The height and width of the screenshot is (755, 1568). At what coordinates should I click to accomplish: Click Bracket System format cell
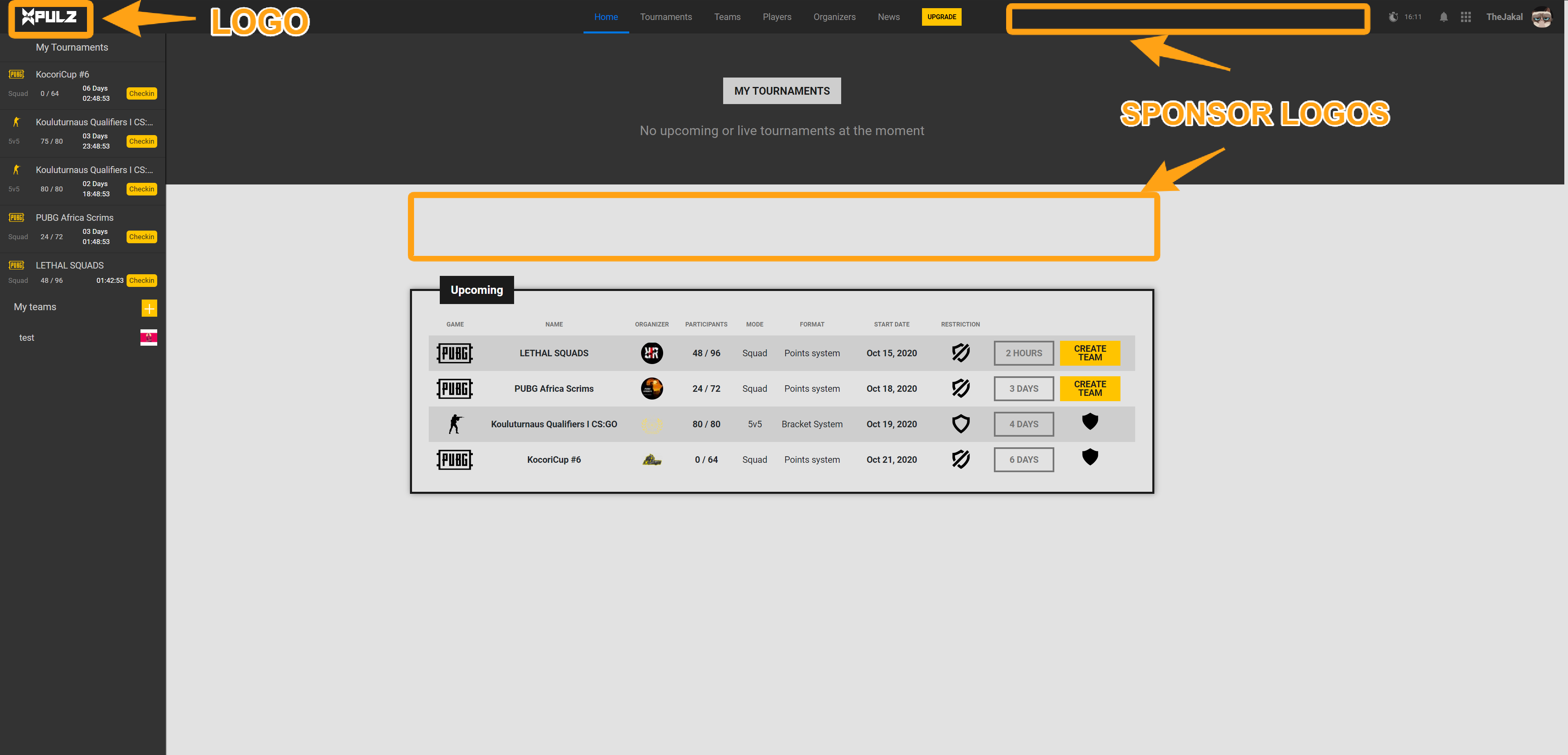(811, 424)
